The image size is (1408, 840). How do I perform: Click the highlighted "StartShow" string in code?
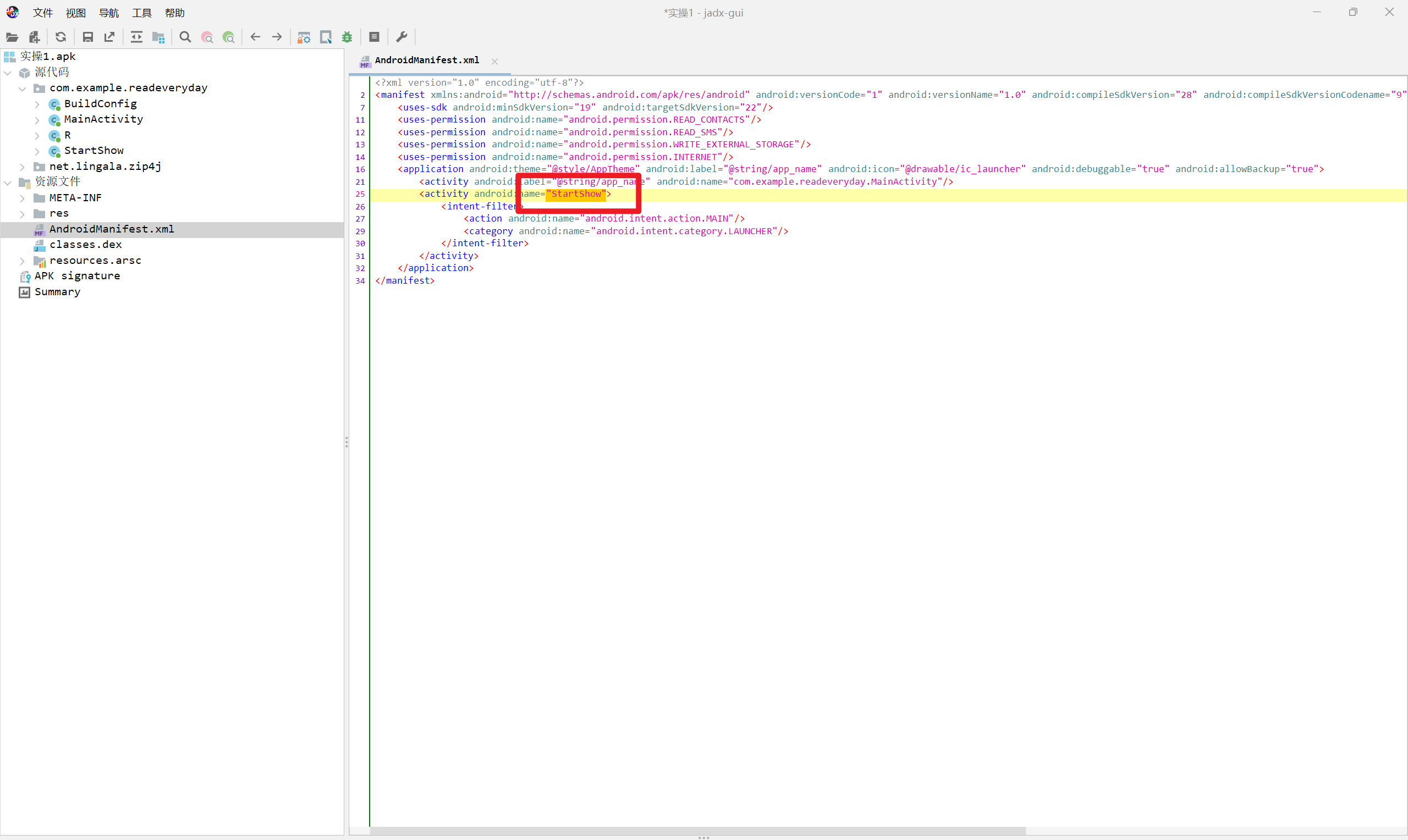pos(576,194)
